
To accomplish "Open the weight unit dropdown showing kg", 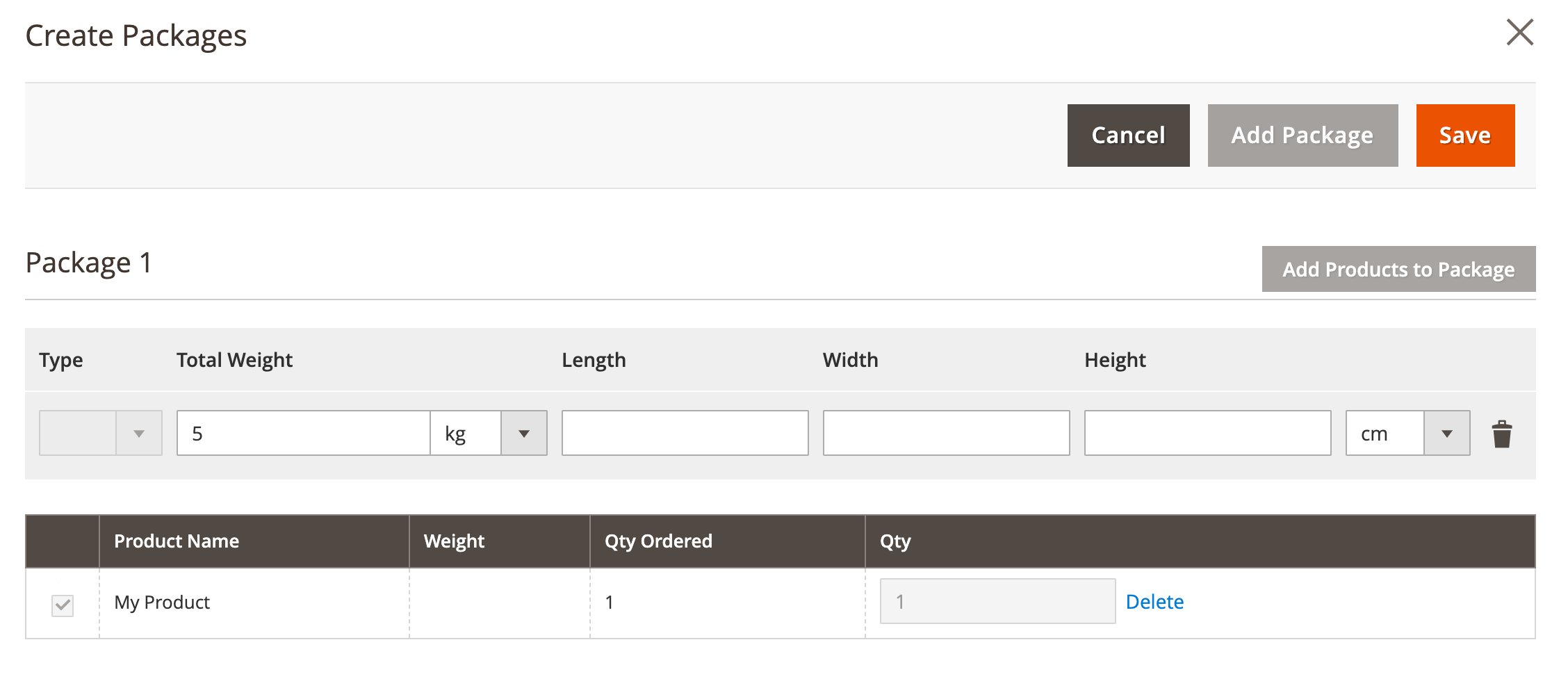I will (x=523, y=432).
